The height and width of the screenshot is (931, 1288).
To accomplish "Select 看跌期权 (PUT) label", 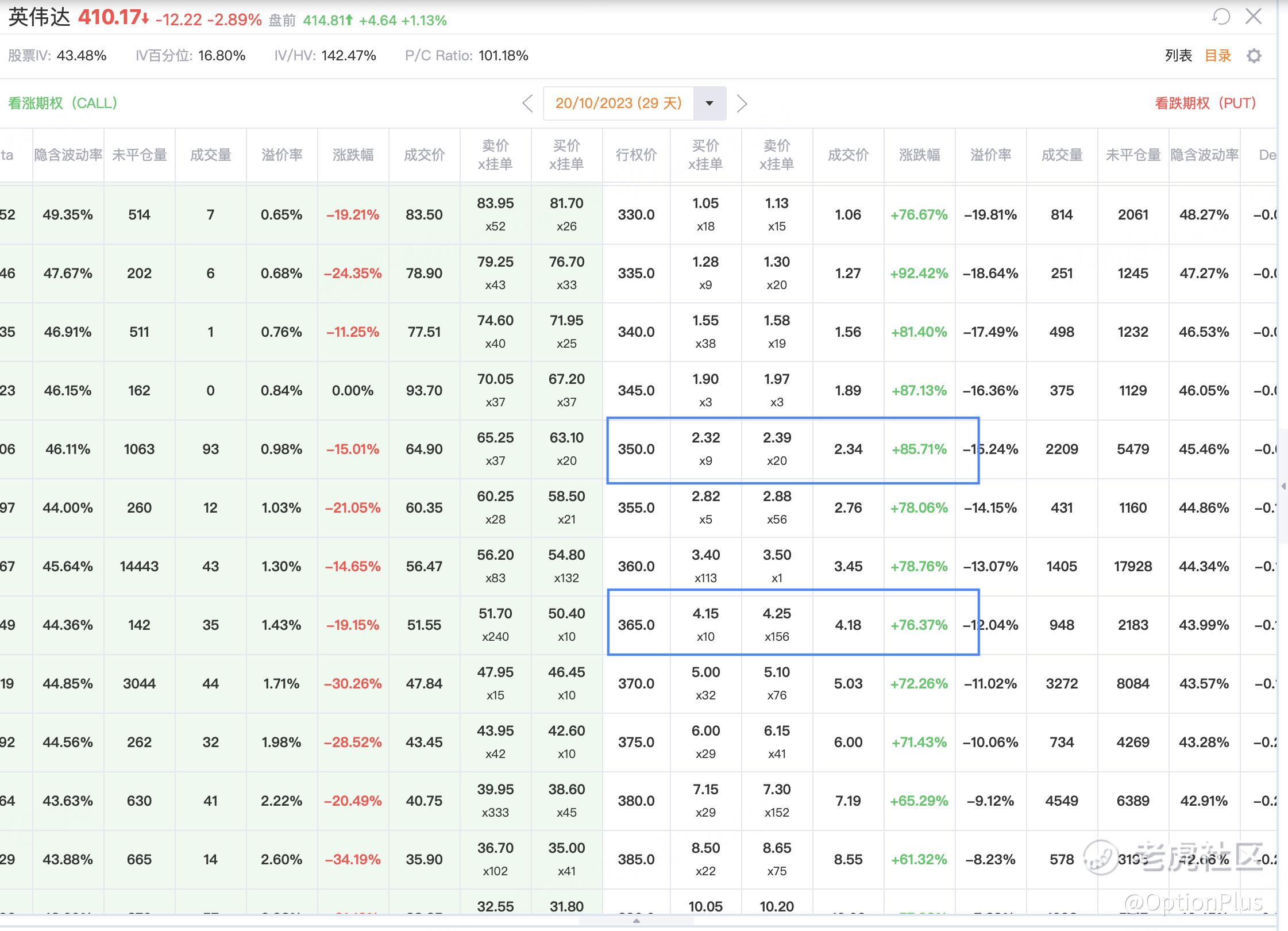I will [x=1205, y=103].
